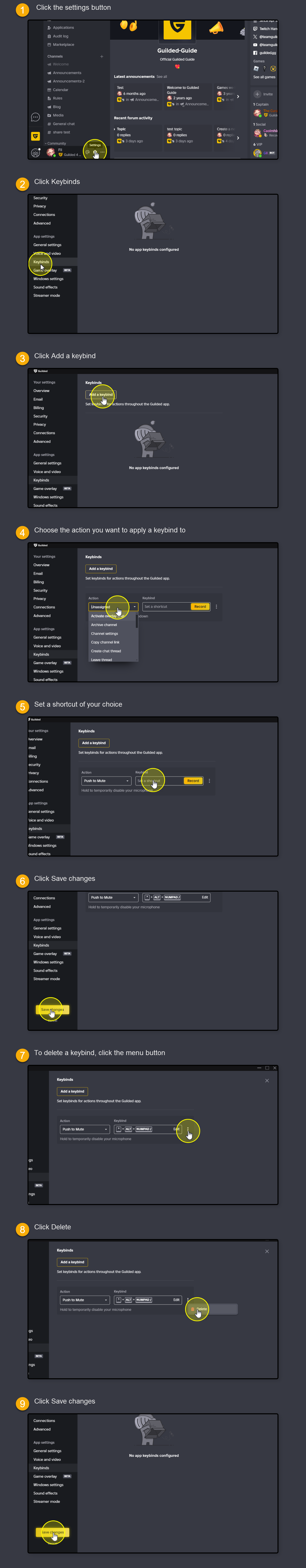Open Voice and video in the step 2 sidebar
This screenshot has height=1568, width=306.
pyautogui.click(x=47, y=253)
